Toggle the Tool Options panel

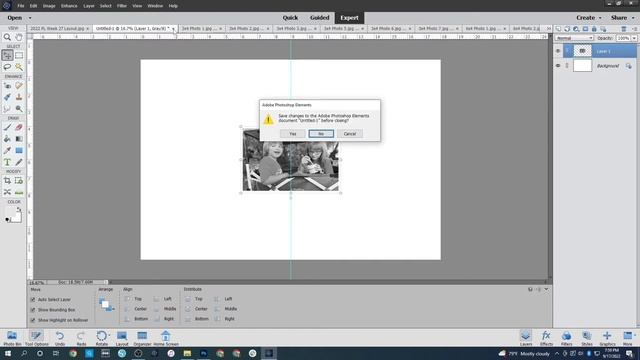[37, 338]
